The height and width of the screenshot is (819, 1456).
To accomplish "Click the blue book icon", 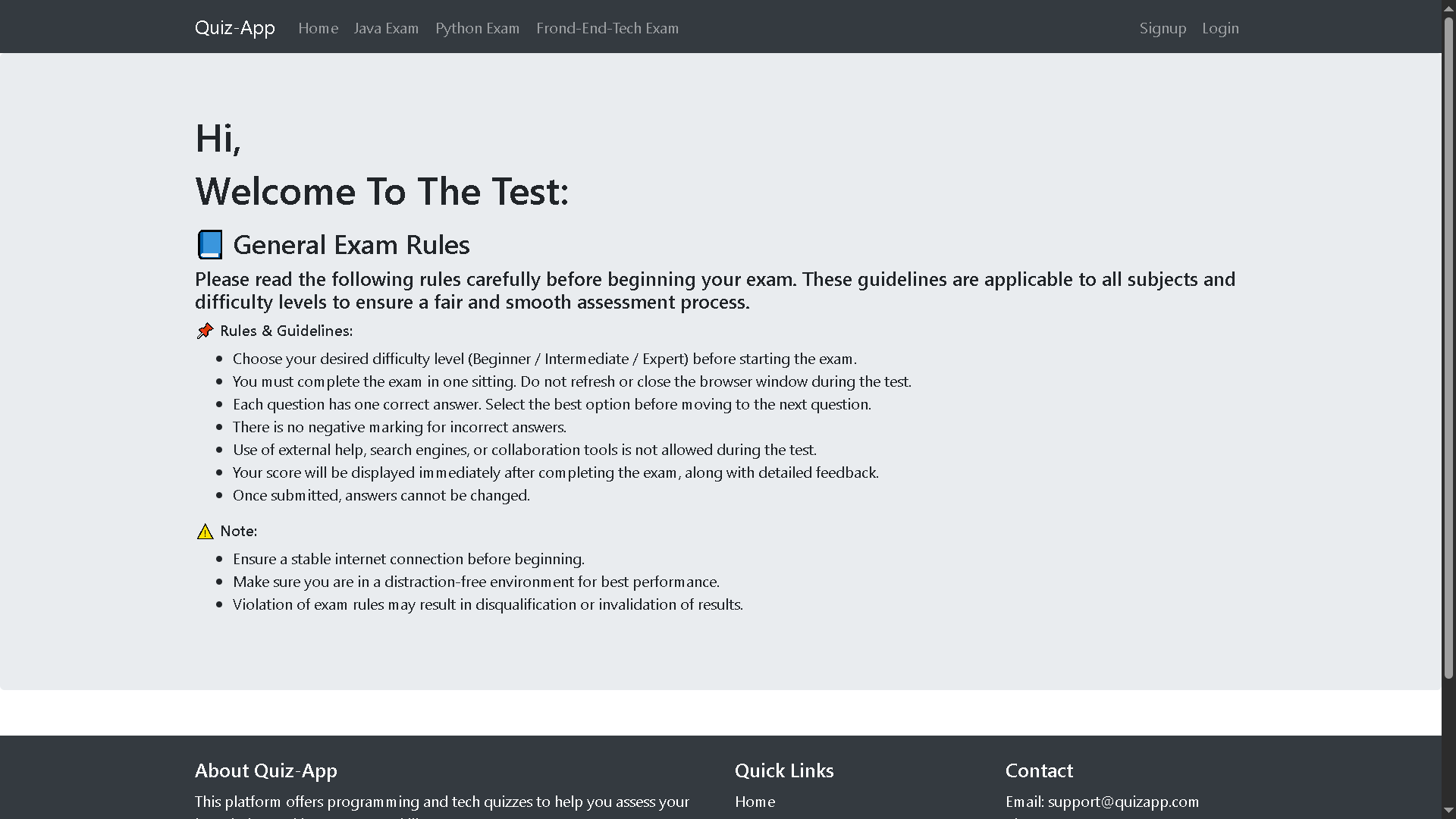I will 210,245.
